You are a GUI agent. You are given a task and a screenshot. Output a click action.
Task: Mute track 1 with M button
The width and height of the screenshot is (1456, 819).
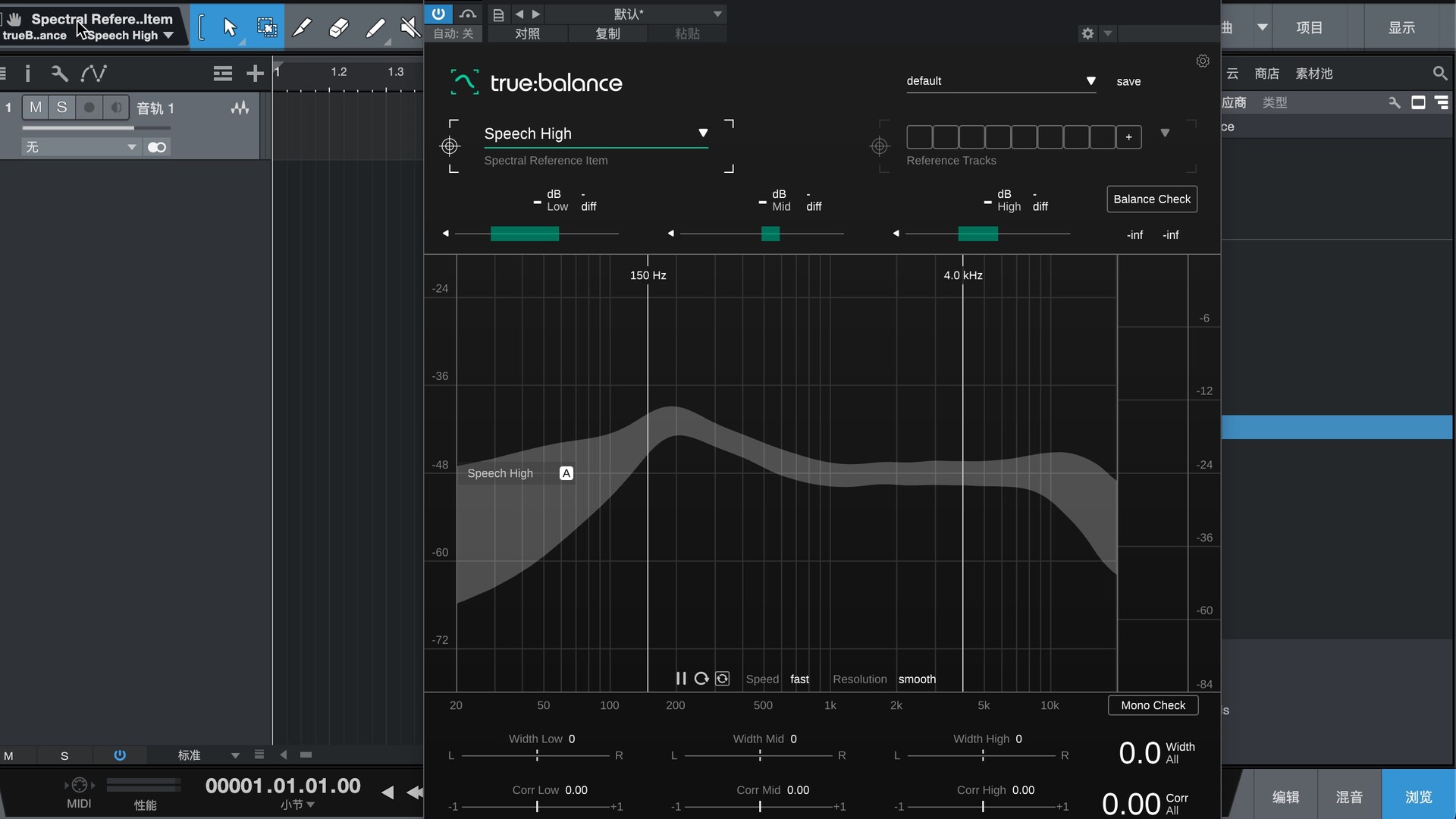tap(36, 108)
